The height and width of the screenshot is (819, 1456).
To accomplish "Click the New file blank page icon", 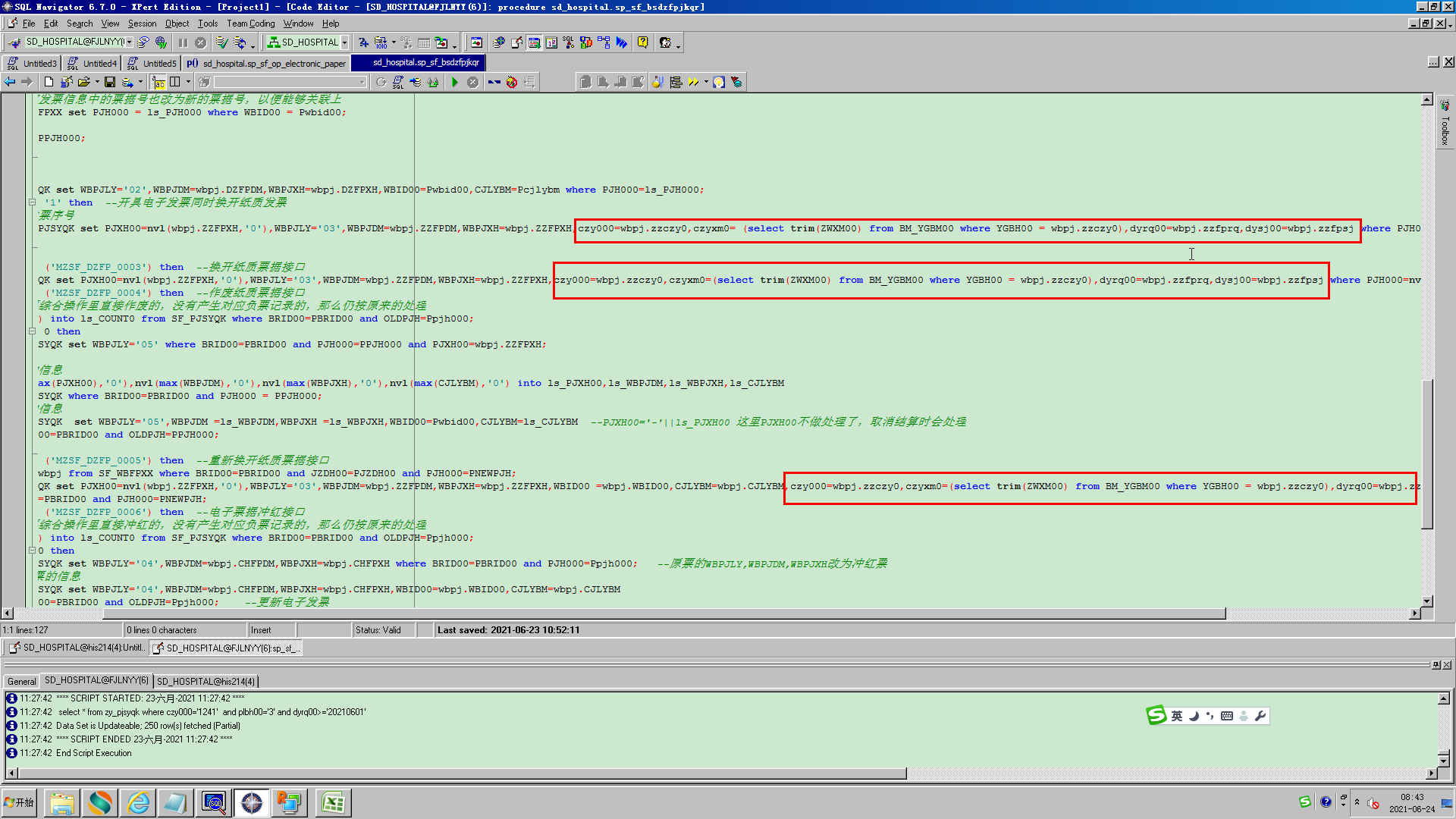I will [x=49, y=82].
